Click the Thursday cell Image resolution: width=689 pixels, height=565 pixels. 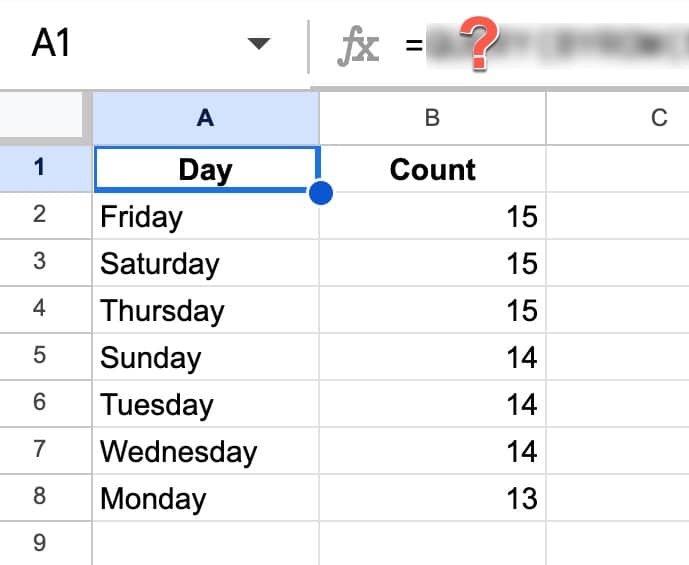coord(206,310)
